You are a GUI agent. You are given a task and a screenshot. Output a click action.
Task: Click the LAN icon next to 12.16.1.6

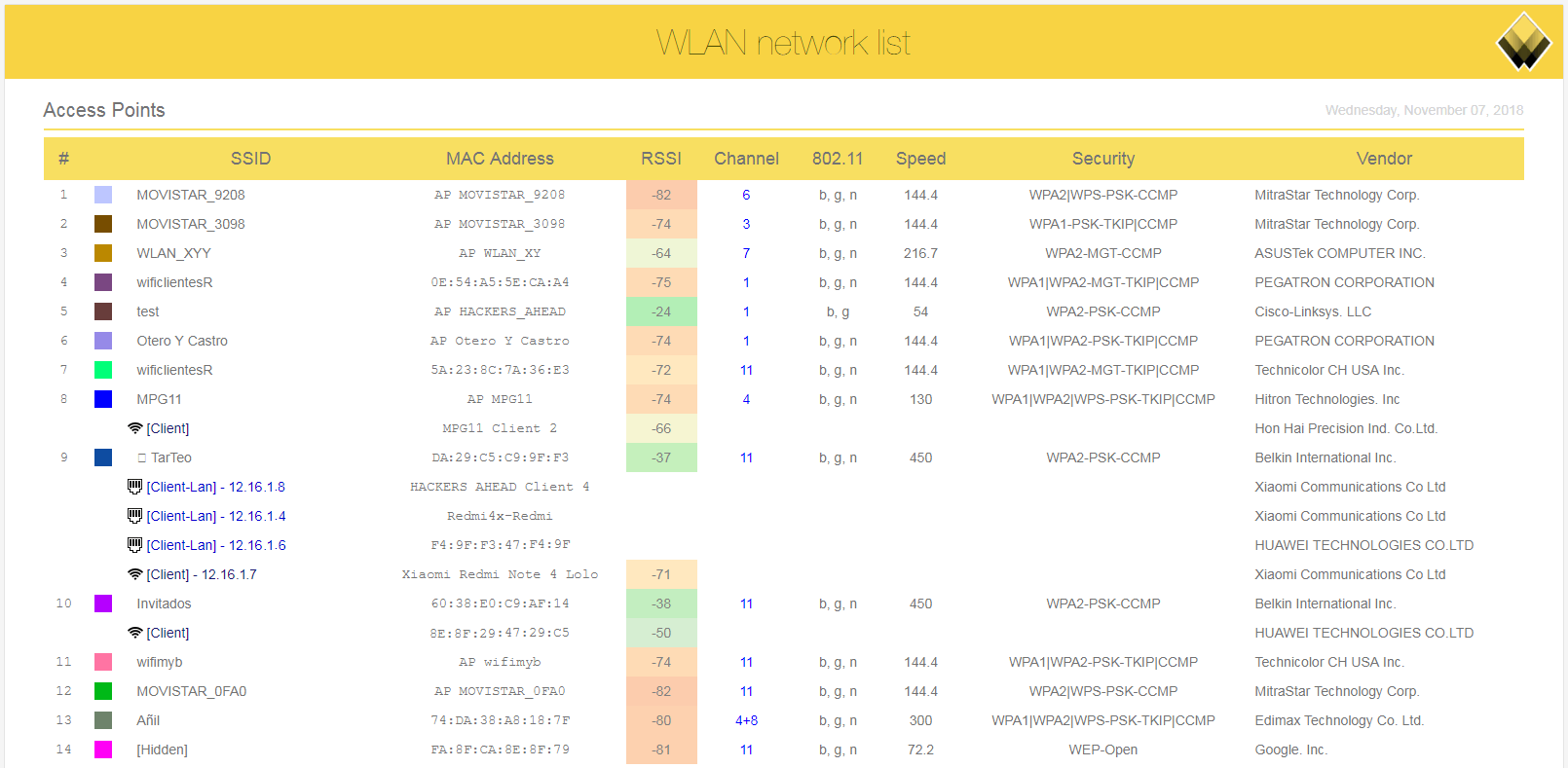pos(135,545)
